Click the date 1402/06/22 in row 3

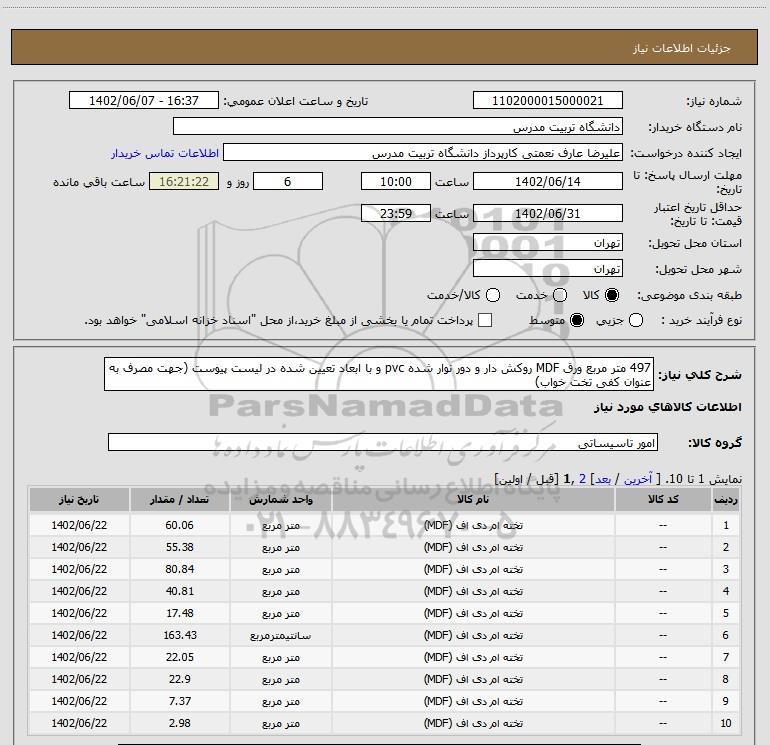pyautogui.click(x=79, y=569)
